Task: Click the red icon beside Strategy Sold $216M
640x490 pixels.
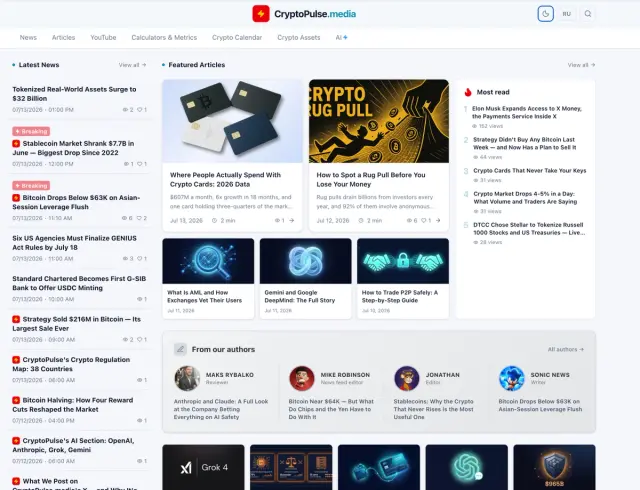Action: pos(16,319)
